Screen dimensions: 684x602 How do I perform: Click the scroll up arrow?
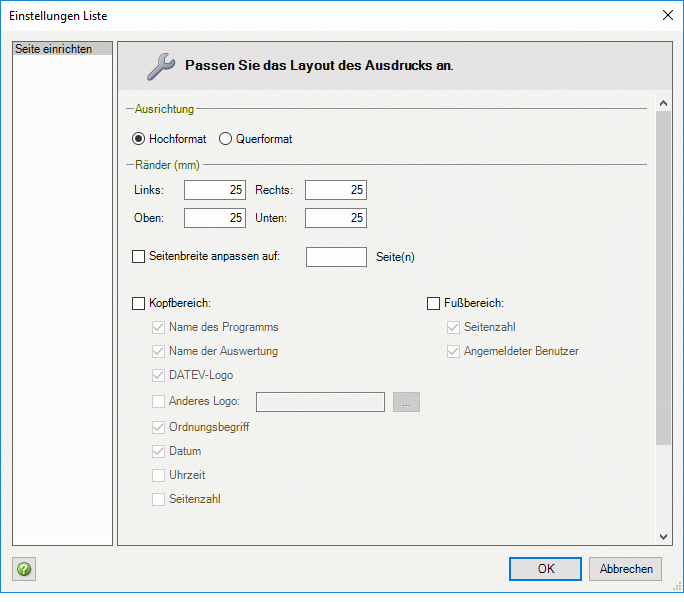tap(662, 103)
